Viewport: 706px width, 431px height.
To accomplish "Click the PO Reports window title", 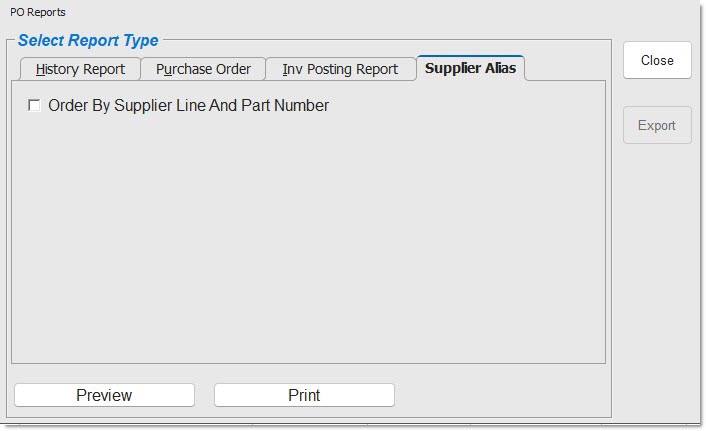I will tap(38, 13).
